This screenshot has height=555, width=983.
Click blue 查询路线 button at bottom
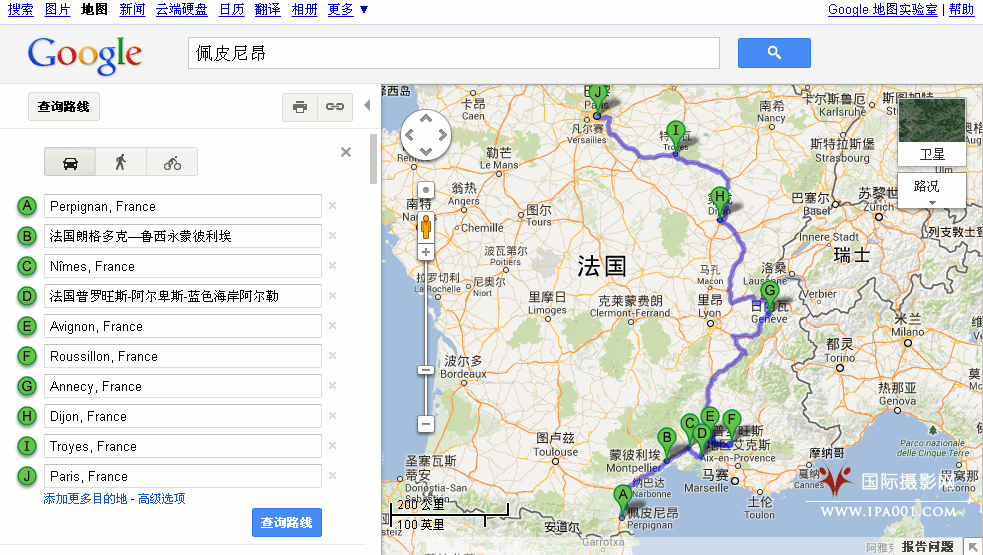click(x=286, y=522)
